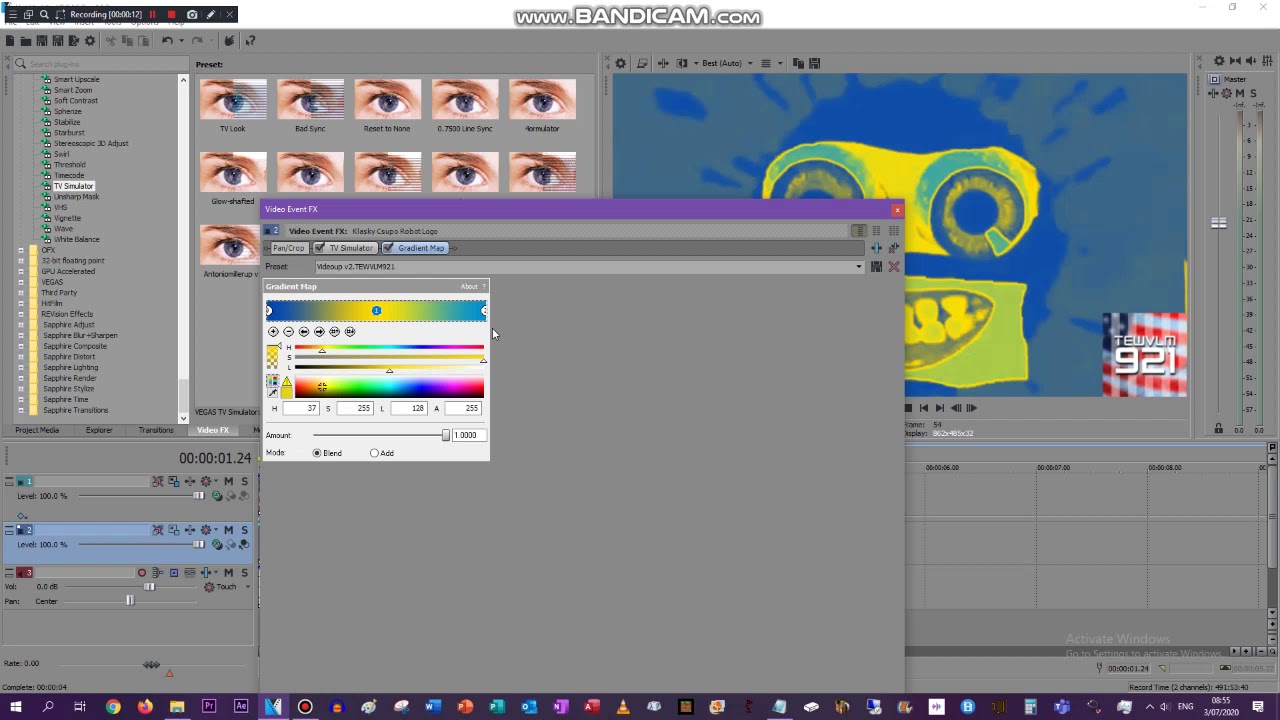The height and width of the screenshot is (720, 1280).
Task: Switch to the Project Media tab
Action: 37,430
